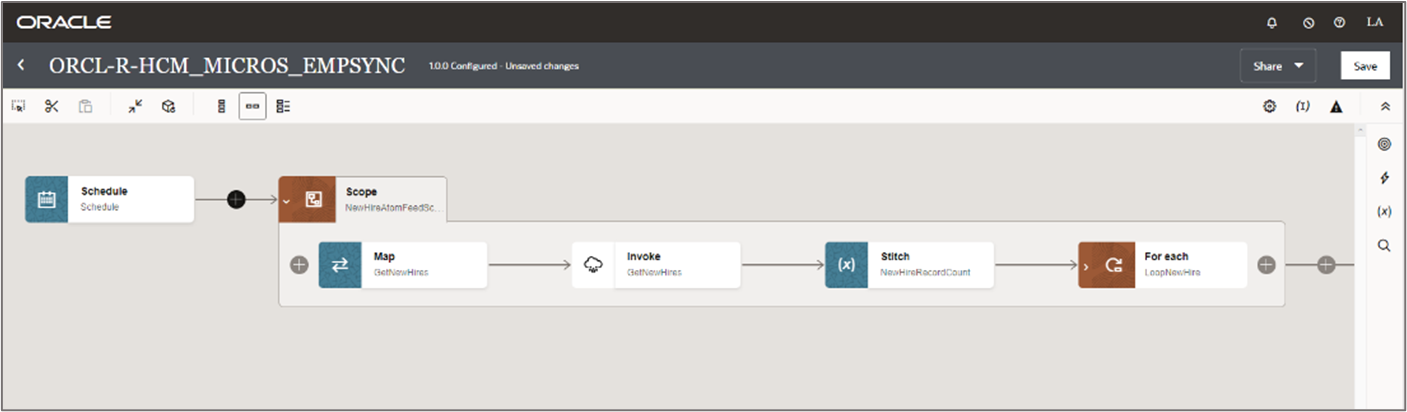Open the triggers target icon in sidebar

[1384, 144]
